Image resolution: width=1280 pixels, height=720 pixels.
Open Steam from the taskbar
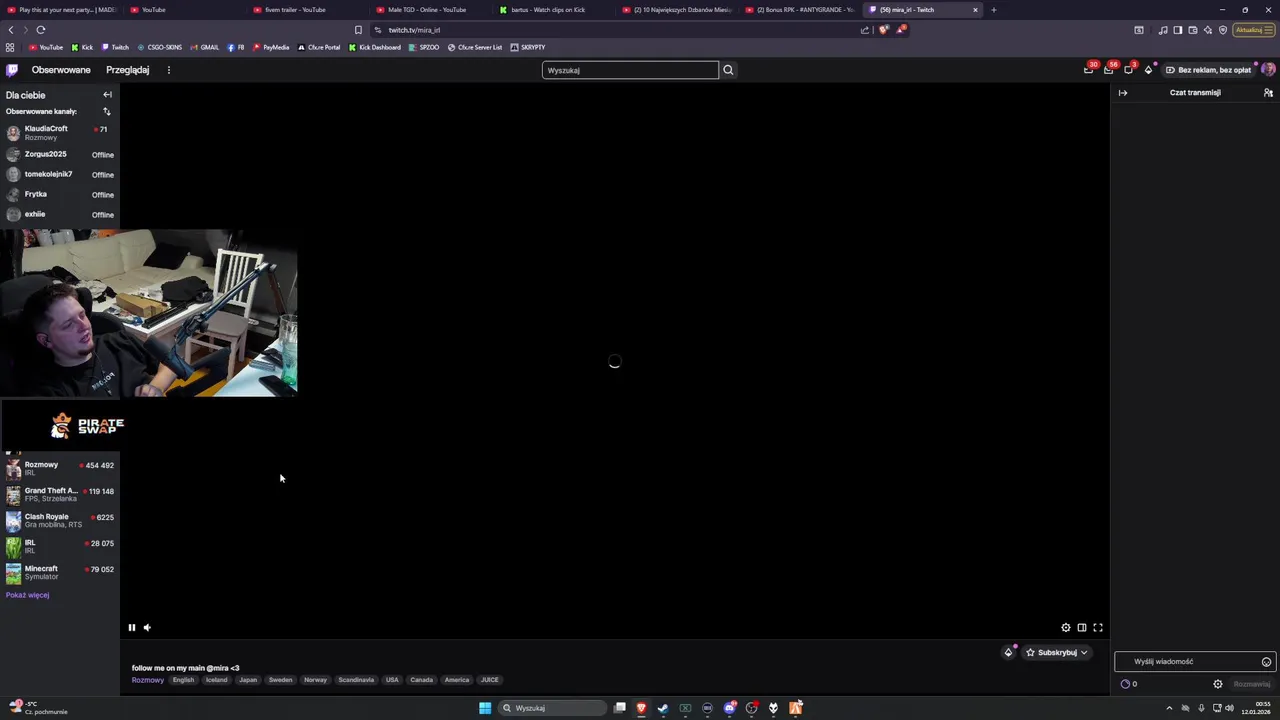point(663,708)
